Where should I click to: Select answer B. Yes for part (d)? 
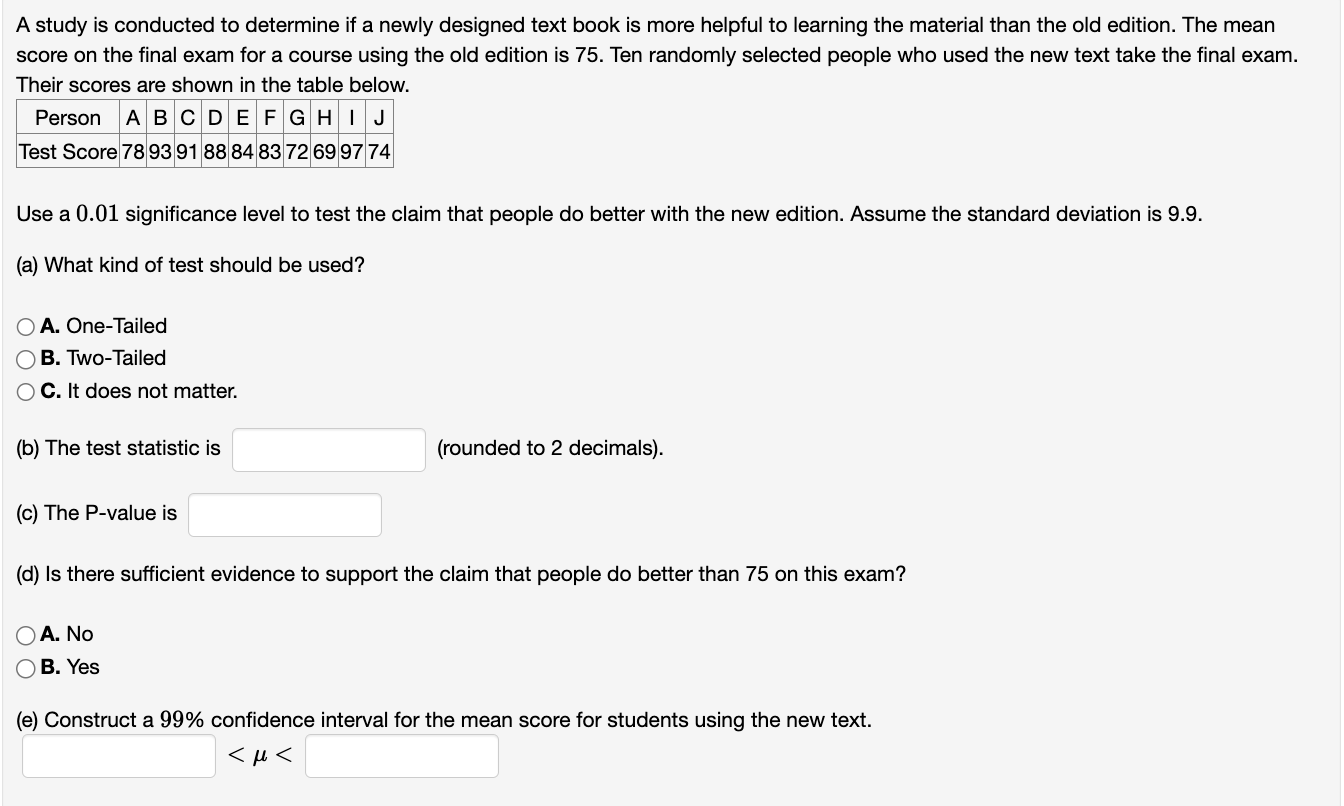pyautogui.click(x=24, y=668)
